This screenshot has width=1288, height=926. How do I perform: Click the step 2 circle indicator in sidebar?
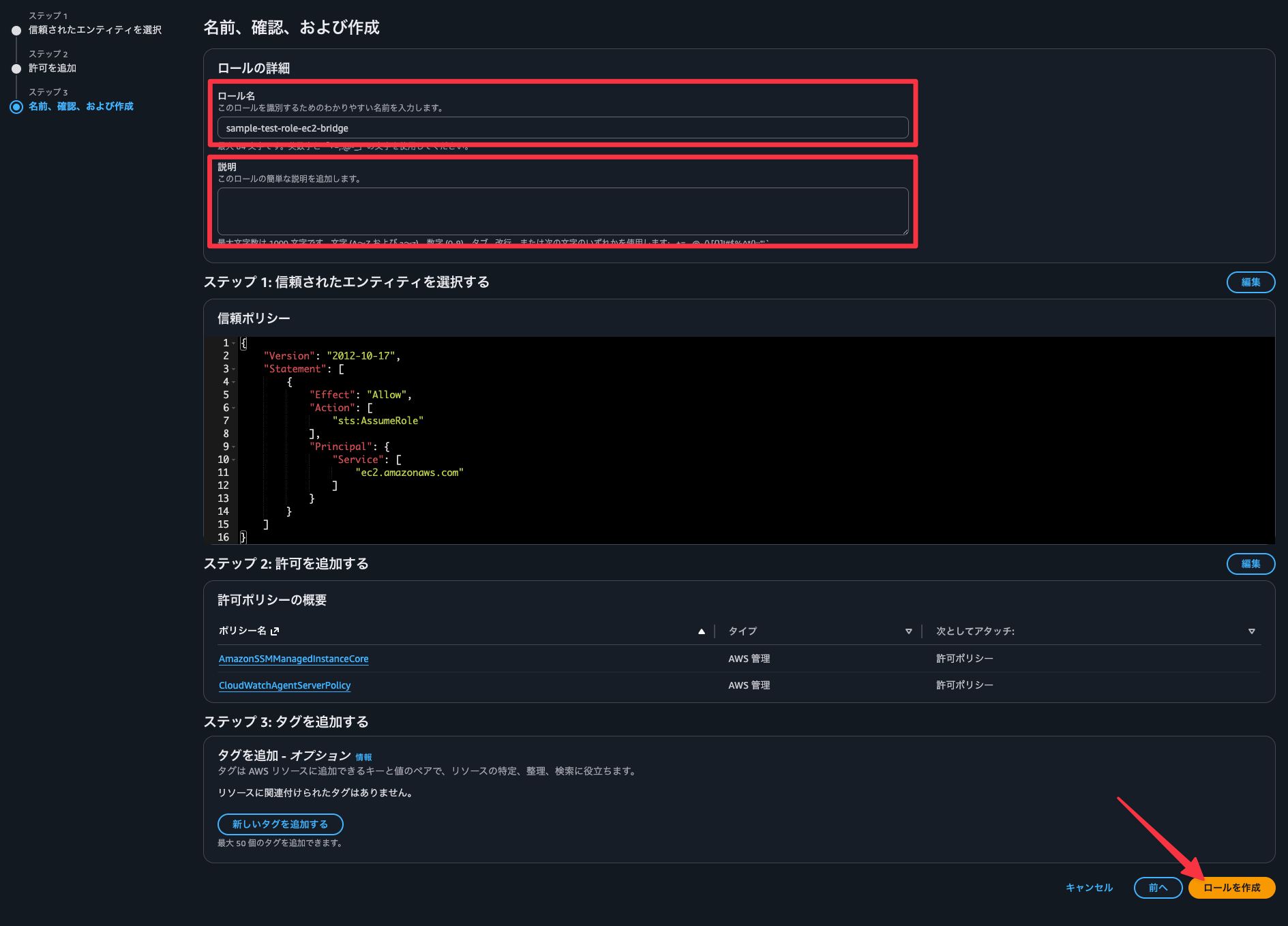16,69
